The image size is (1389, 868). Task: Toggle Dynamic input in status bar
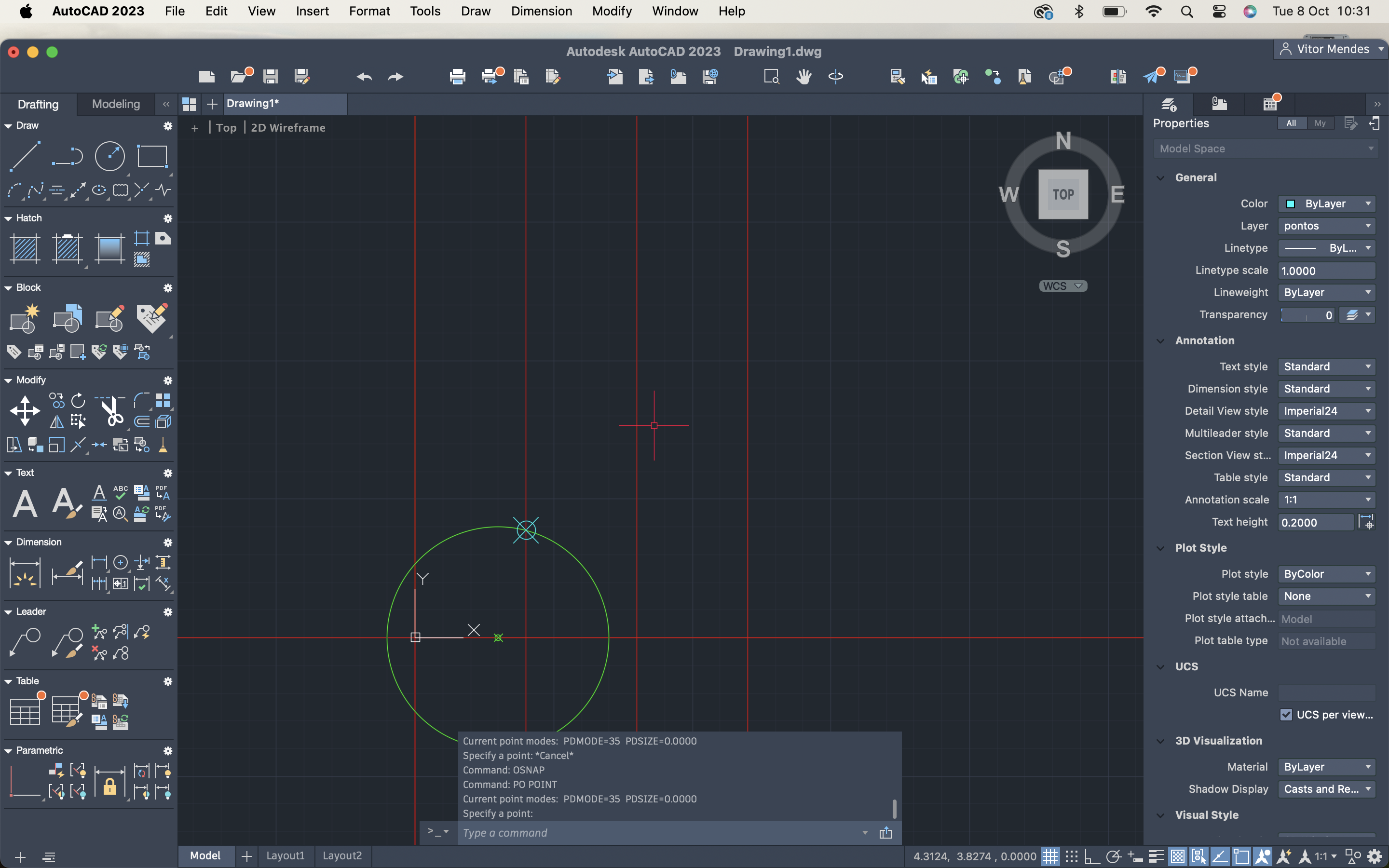(x=1135, y=856)
